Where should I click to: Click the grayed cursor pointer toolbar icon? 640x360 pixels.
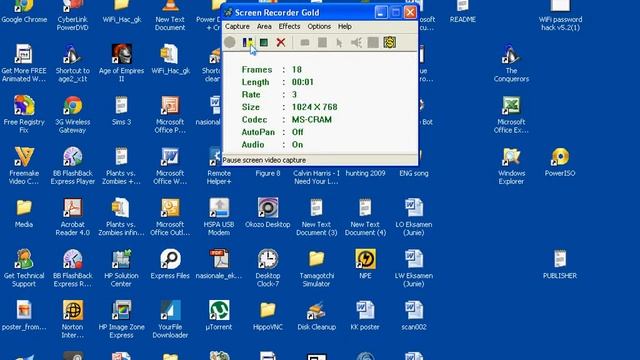339,42
